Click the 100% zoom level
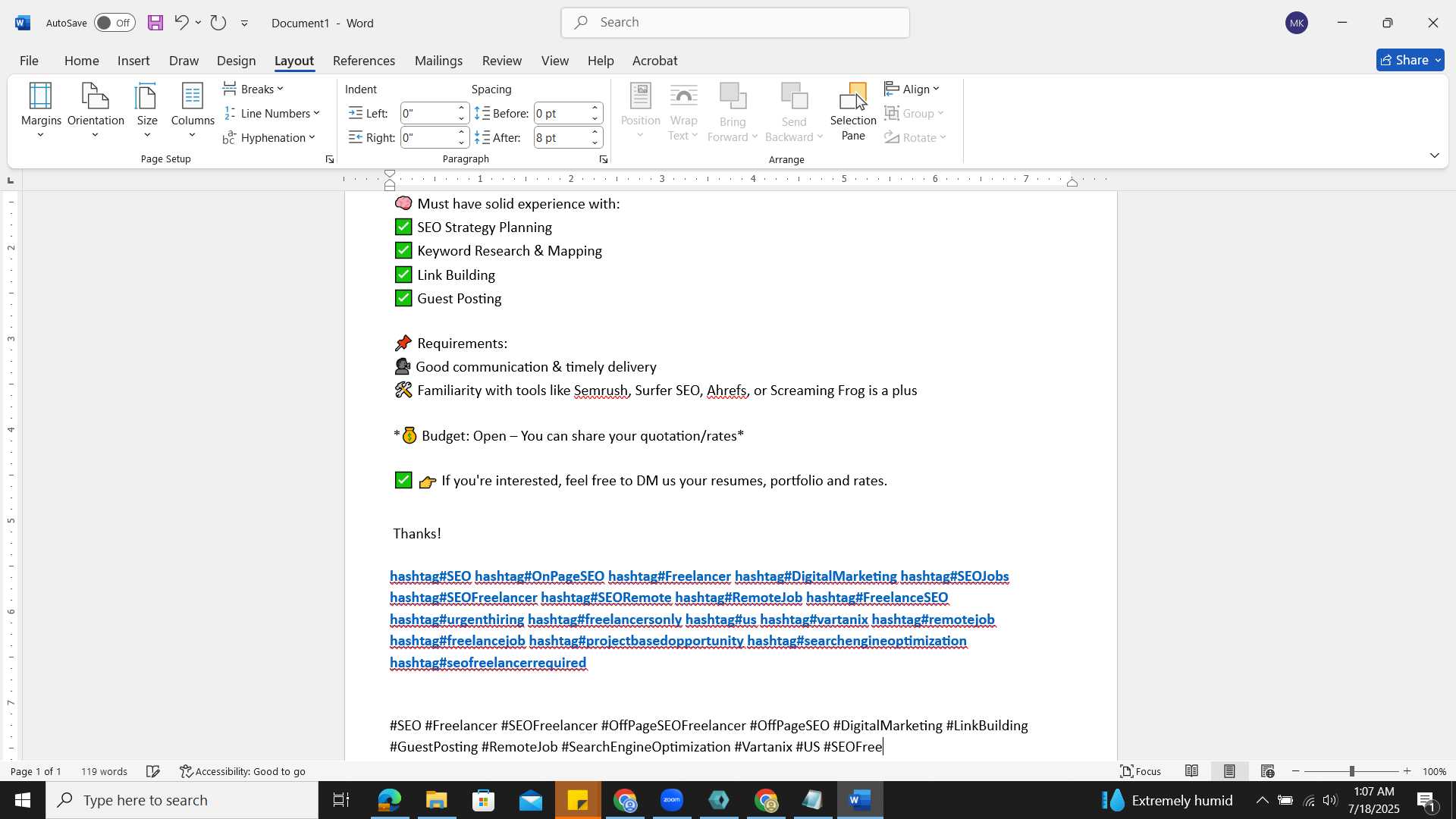The width and height of the screenshot is (1456, 819). coord(1434,771)
